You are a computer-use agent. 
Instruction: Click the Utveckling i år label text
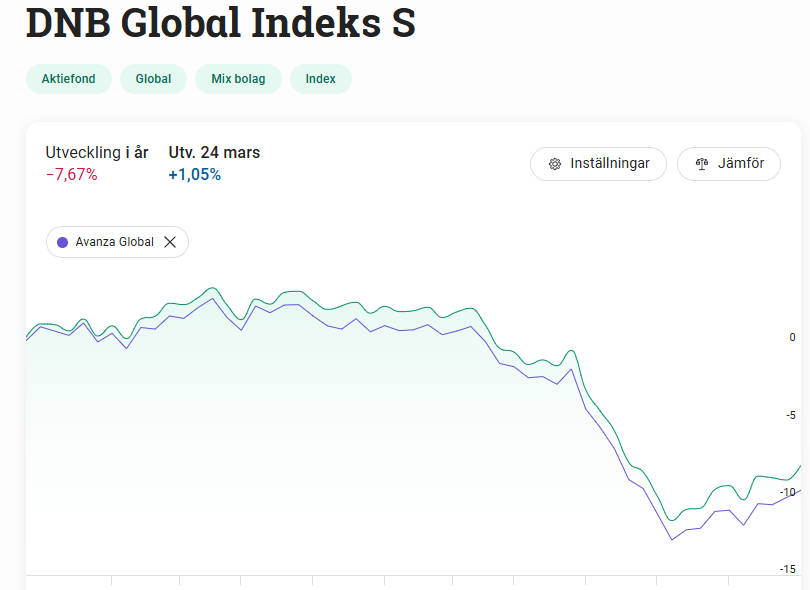(x=97, y=152)
